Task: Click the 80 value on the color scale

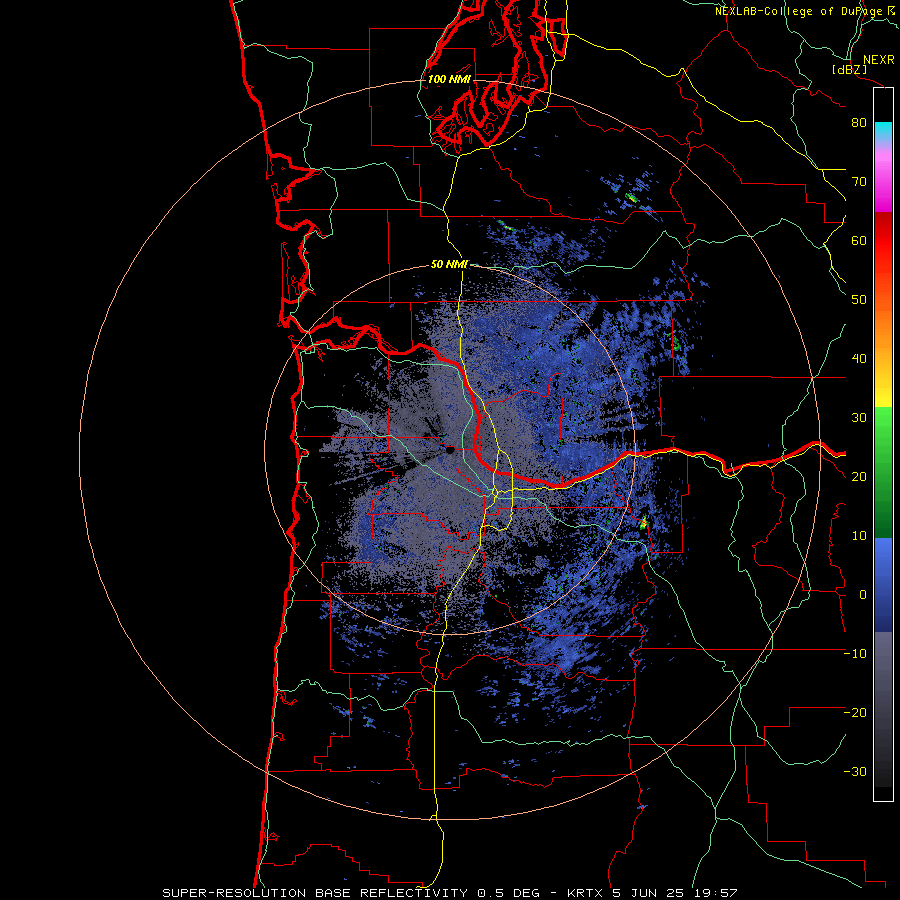Action: tap(859, 123)
